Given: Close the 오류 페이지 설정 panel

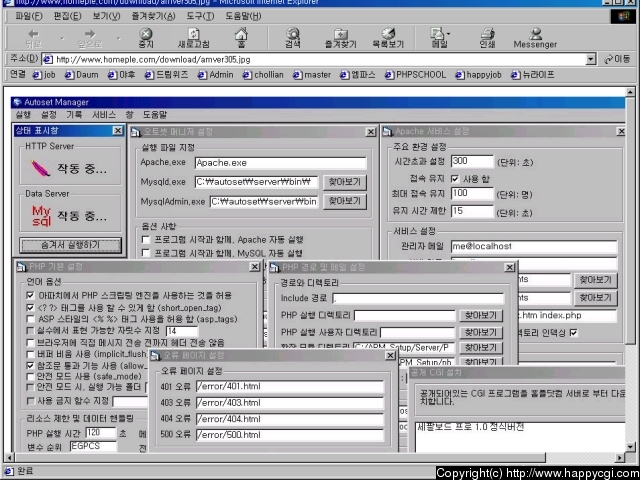Looking at the screenshot, I should (x=390, y=356).
